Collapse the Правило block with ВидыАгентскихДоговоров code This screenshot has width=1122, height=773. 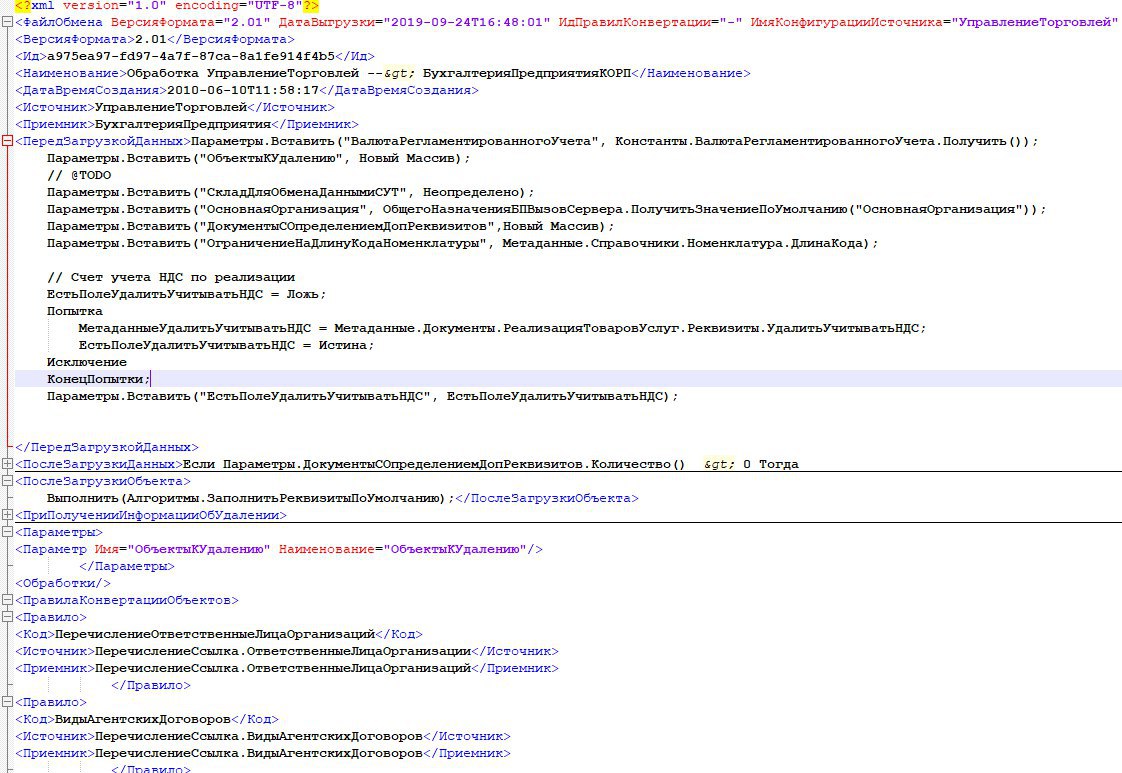point(7,702)
